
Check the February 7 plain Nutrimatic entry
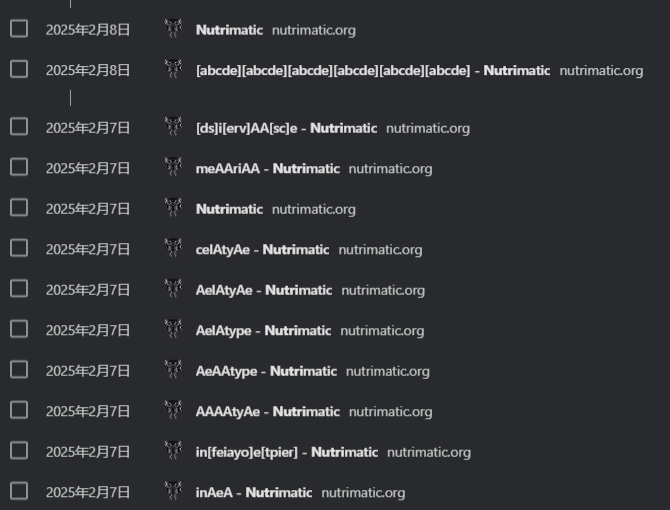tap(19, 208)
